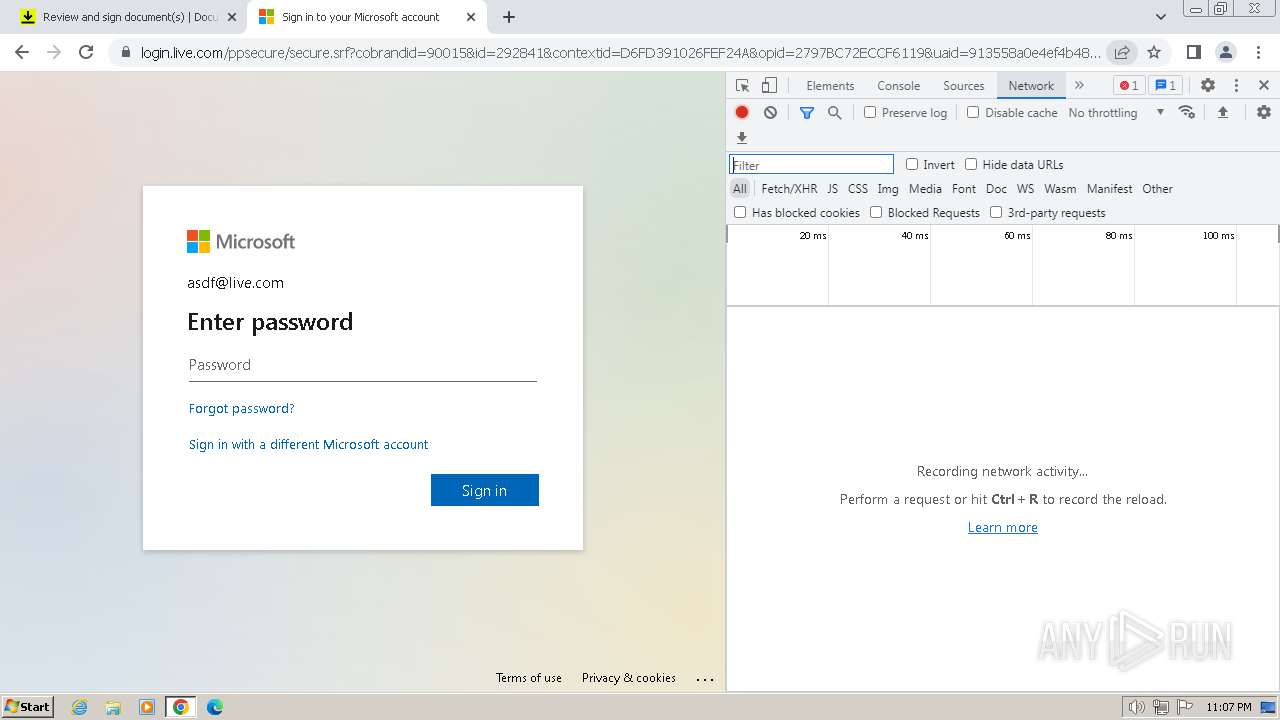Enable the Disable cache checkbox
The height and width of the screenshot is (720, 1280).
pyautogui.click(x=973, y=113)
